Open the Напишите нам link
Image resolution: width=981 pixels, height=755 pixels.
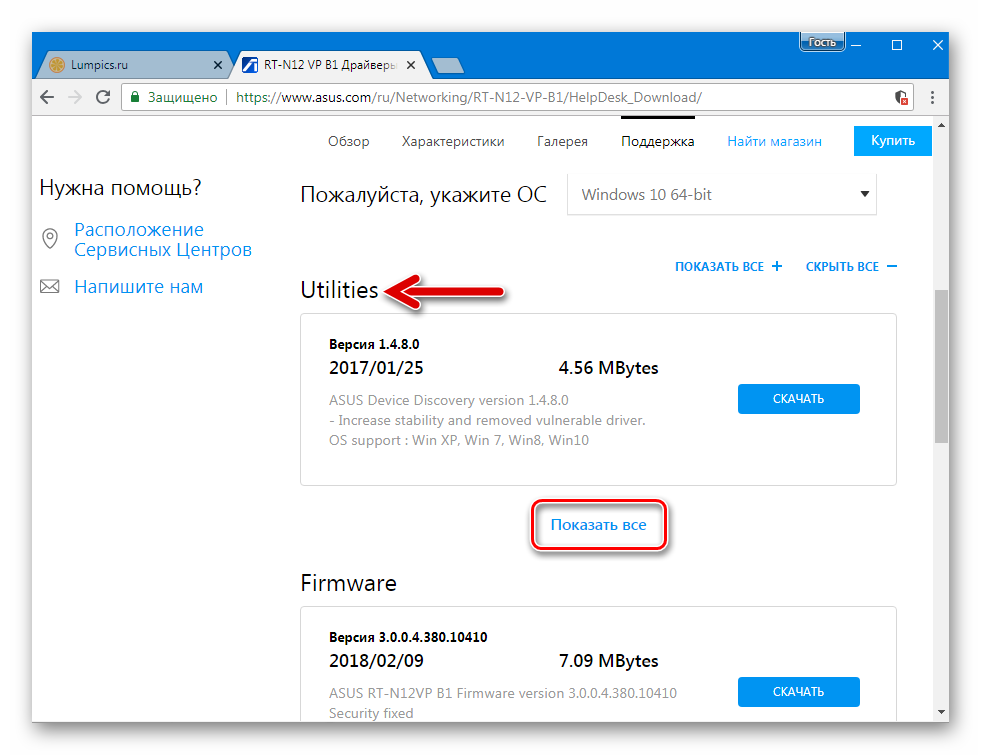[x=138, y=286]
